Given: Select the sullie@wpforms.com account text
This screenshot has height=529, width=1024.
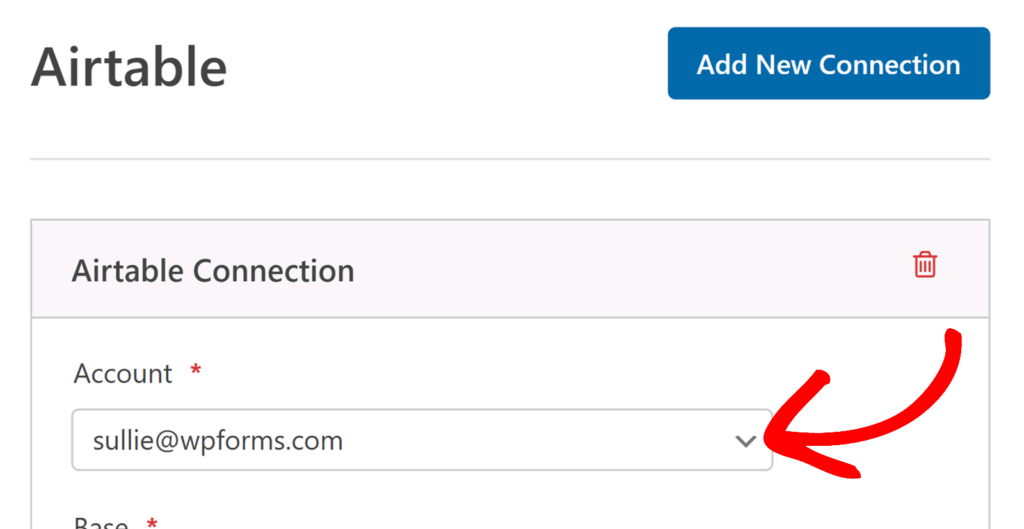Looking at the screenshot, I should [217, 440].
